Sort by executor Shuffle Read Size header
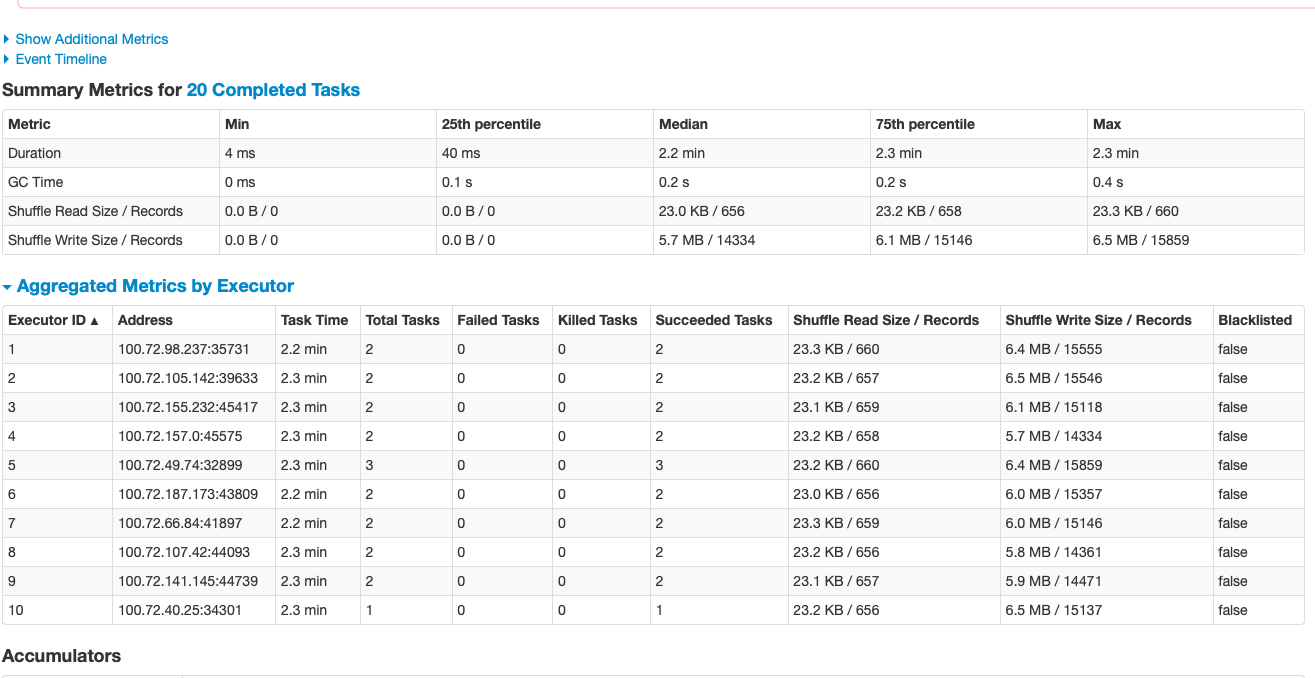1315x678 pixels. coord(886,320)
